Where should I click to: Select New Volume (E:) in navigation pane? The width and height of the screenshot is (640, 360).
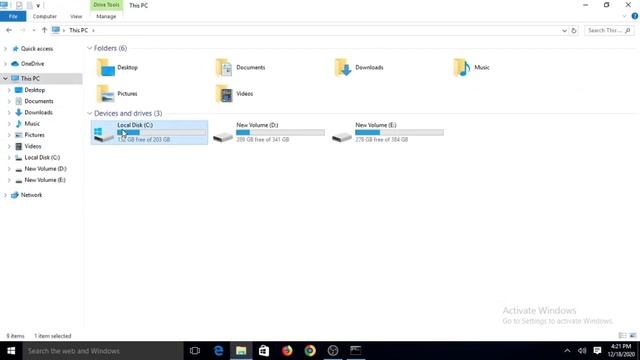click(45, 180)
